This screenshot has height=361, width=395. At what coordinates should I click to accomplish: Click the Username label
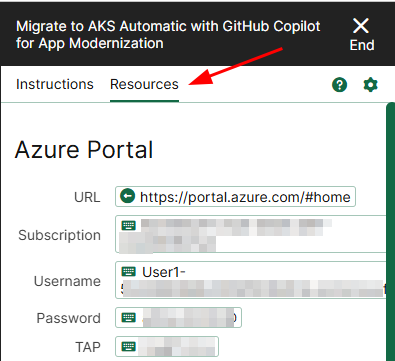coord(67,281)
